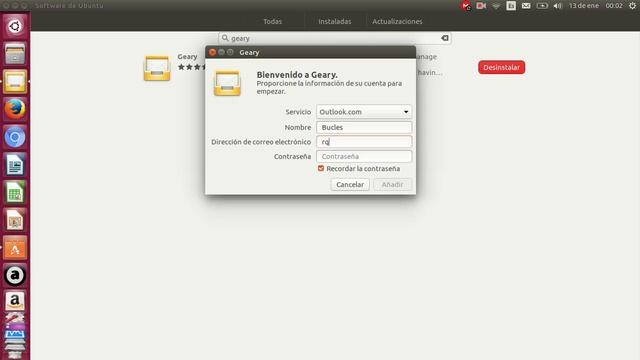The image size is (640, 360).
Task: Open the volume speaker indicator
Action: (x=558, y=6)
